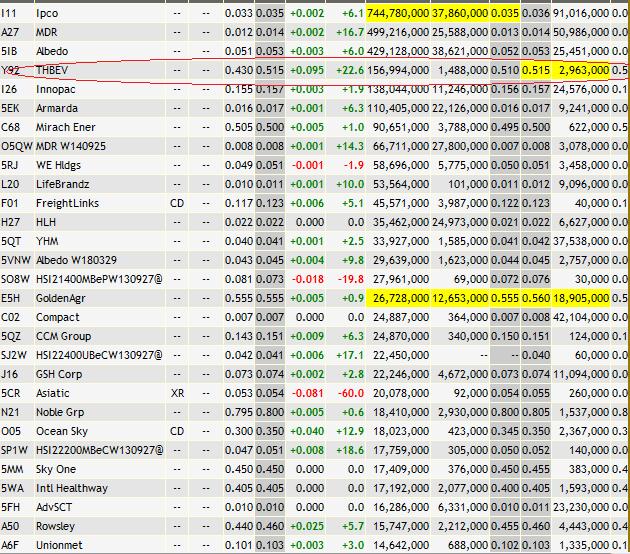This screenshot has height=554, width=630.
Task: Click THBEV volume 156,994,000
Action: 398,70
